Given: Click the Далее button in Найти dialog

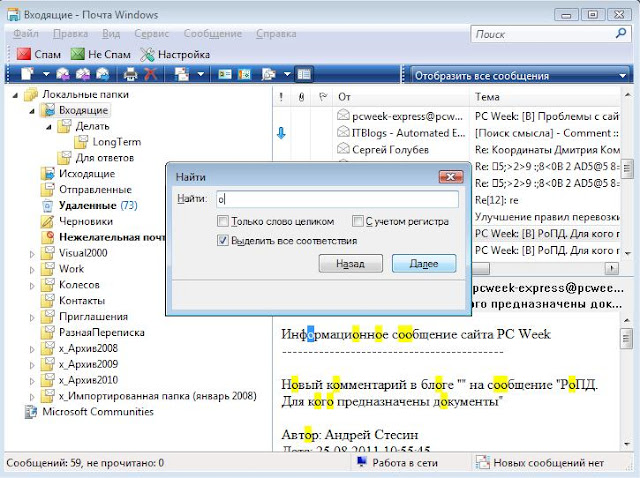Looking at the screenshot, I should click(x=424, y=263).
